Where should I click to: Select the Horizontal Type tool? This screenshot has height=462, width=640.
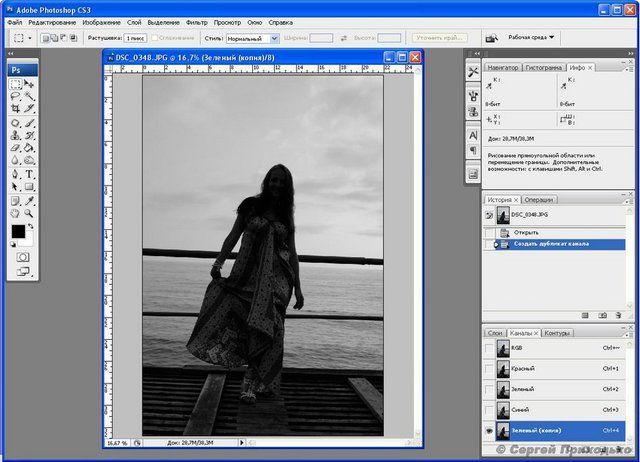pos(29,173)
